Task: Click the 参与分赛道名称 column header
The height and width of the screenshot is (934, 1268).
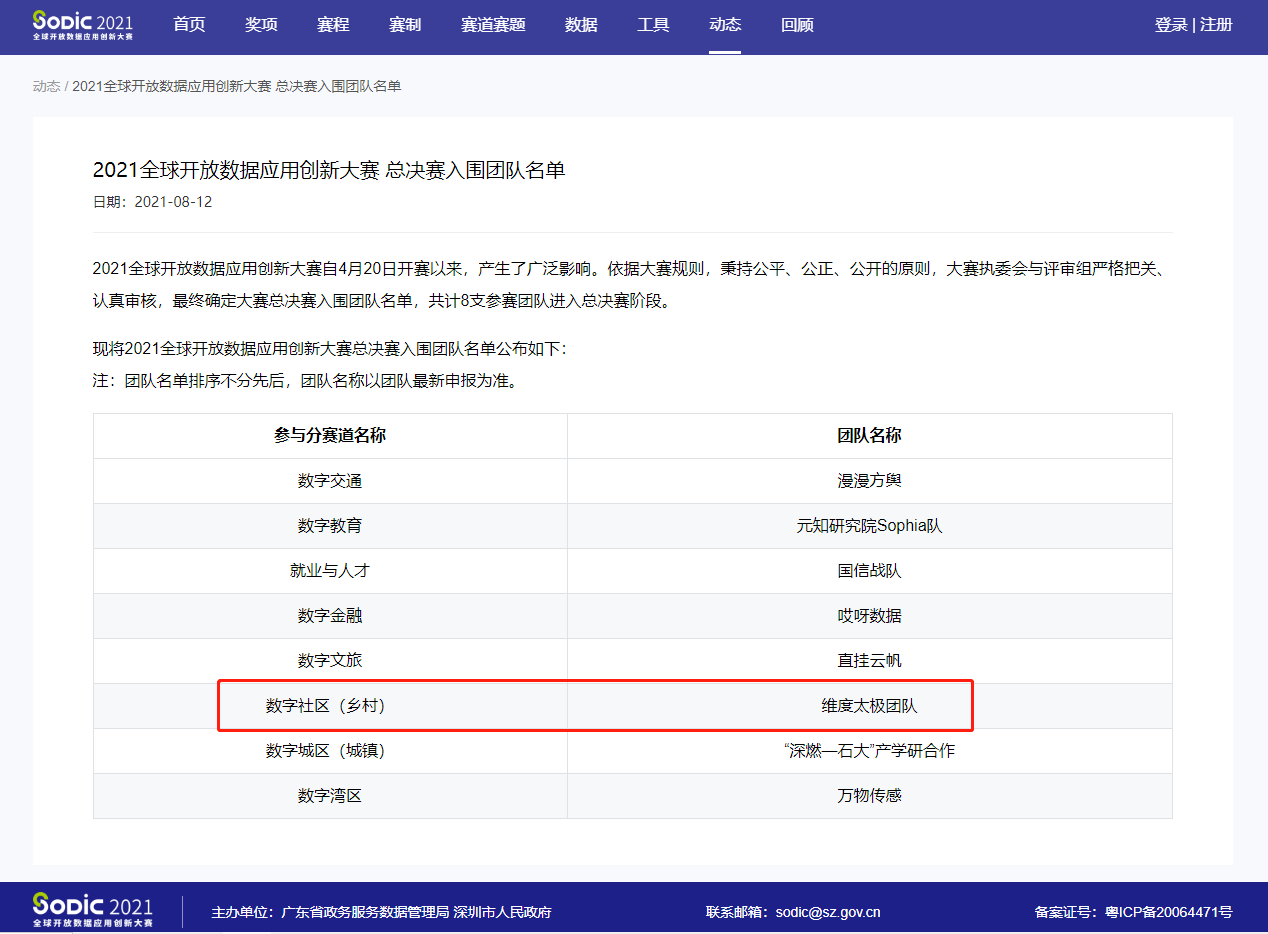Action: [x=330, y=436]
